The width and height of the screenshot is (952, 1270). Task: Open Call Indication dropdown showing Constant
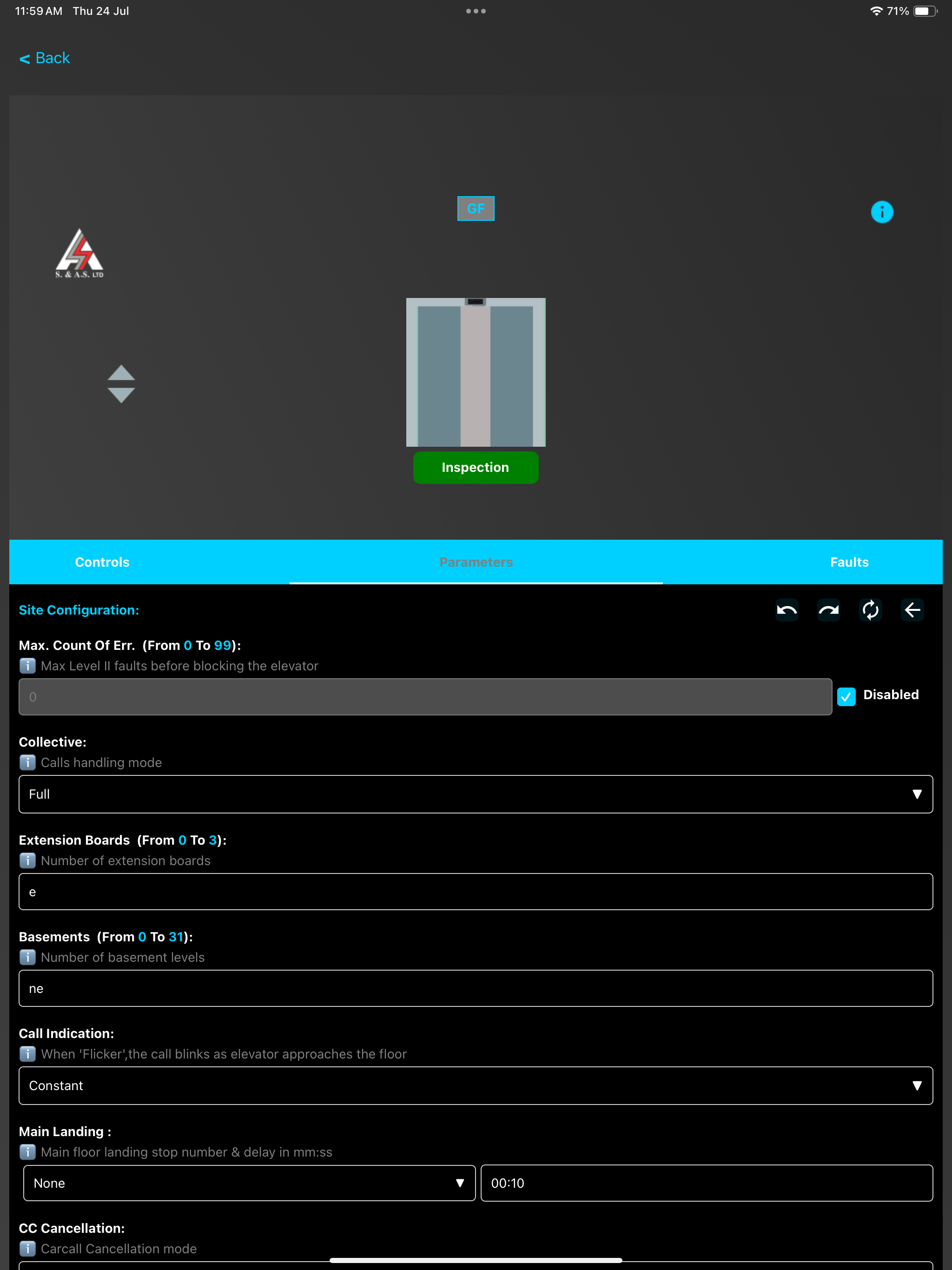click(x=476, y=1086)
